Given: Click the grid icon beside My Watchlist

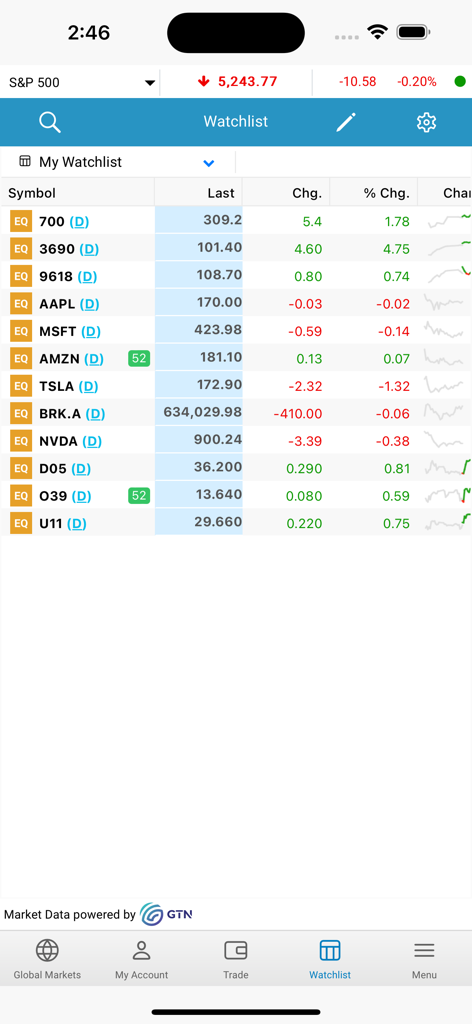Looking at the screenshot, I should 25,161.
